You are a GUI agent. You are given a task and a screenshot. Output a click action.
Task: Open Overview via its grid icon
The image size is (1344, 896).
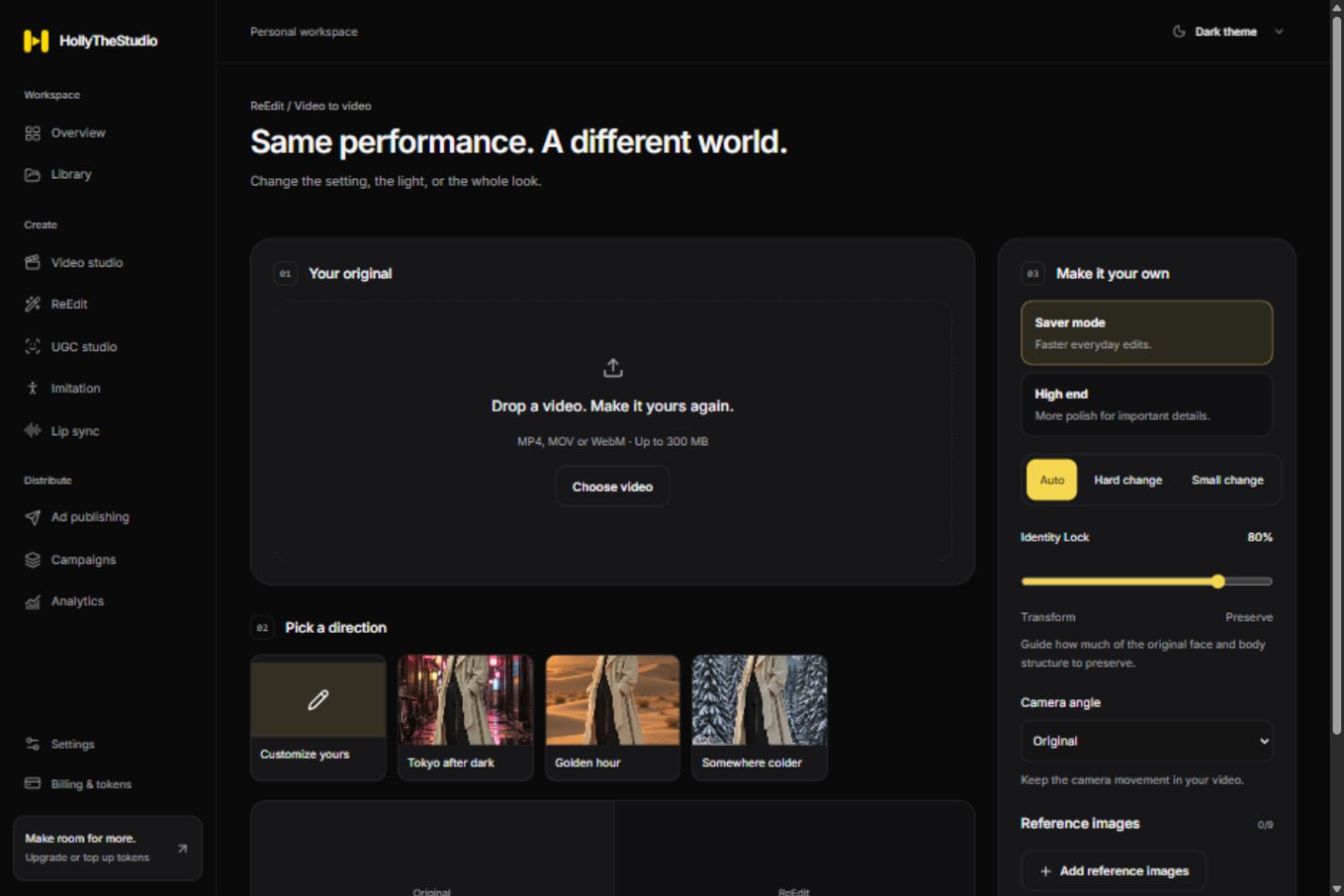[x=32, y=133]
